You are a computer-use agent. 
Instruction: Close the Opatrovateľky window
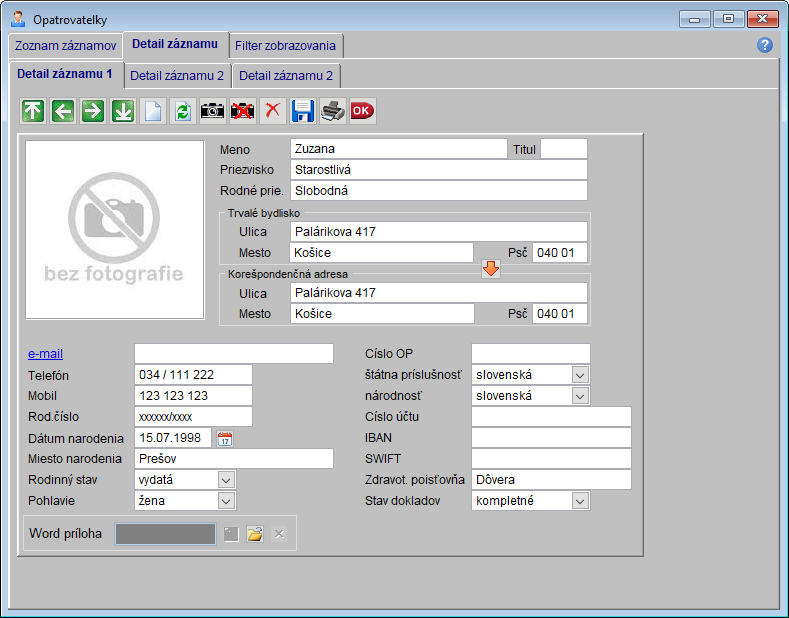tap(763, 20)
